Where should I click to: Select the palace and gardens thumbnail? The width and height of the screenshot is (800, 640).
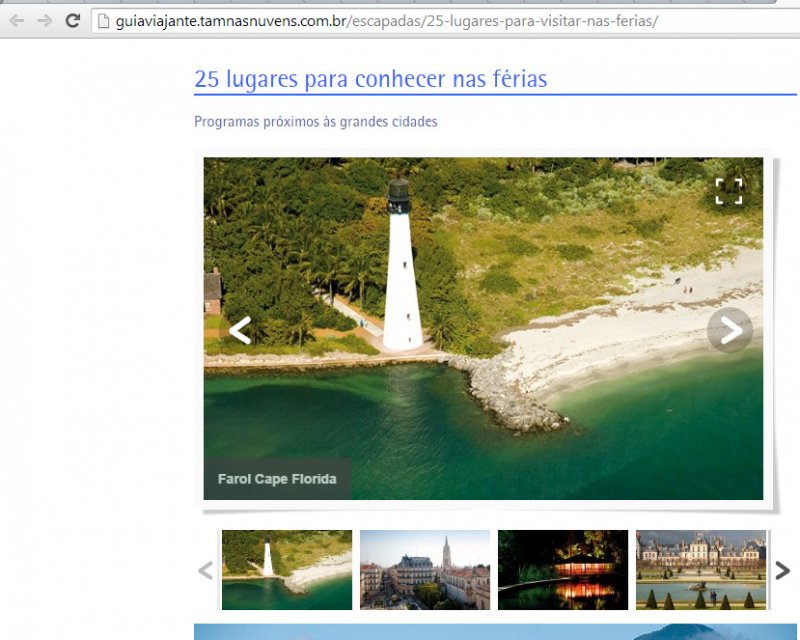701,570
